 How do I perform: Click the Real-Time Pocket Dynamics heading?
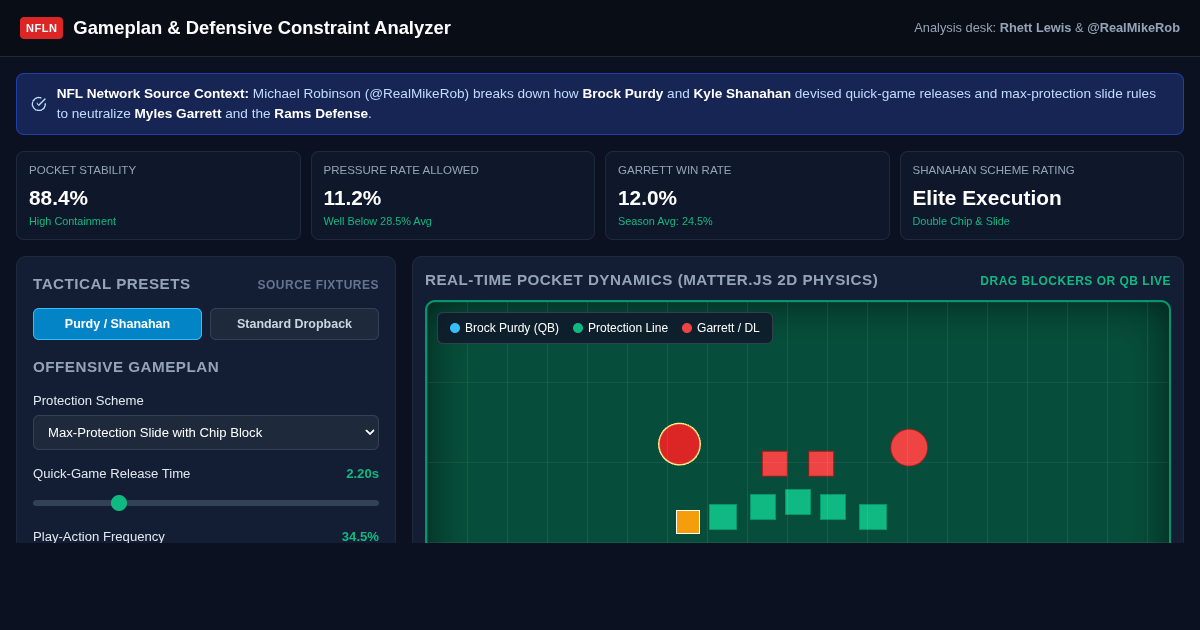click(x=651, y=280)
